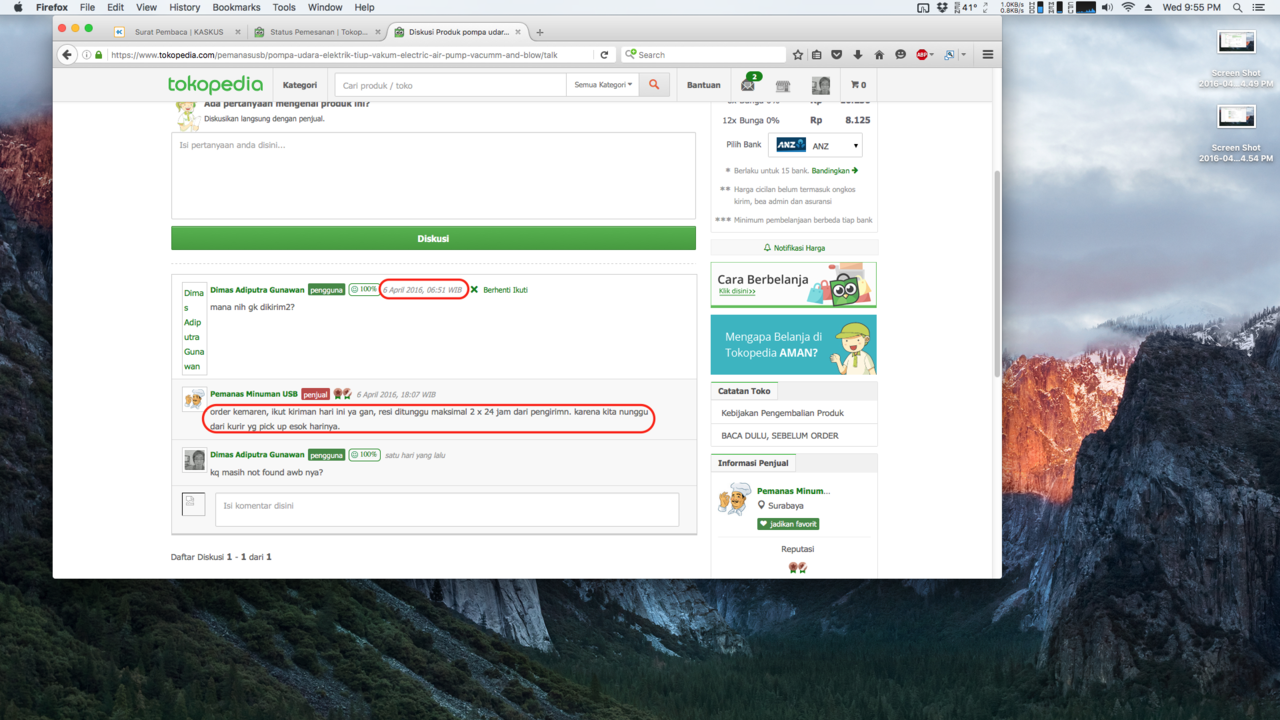Click the Firefox URL address bar

[350, 55]
